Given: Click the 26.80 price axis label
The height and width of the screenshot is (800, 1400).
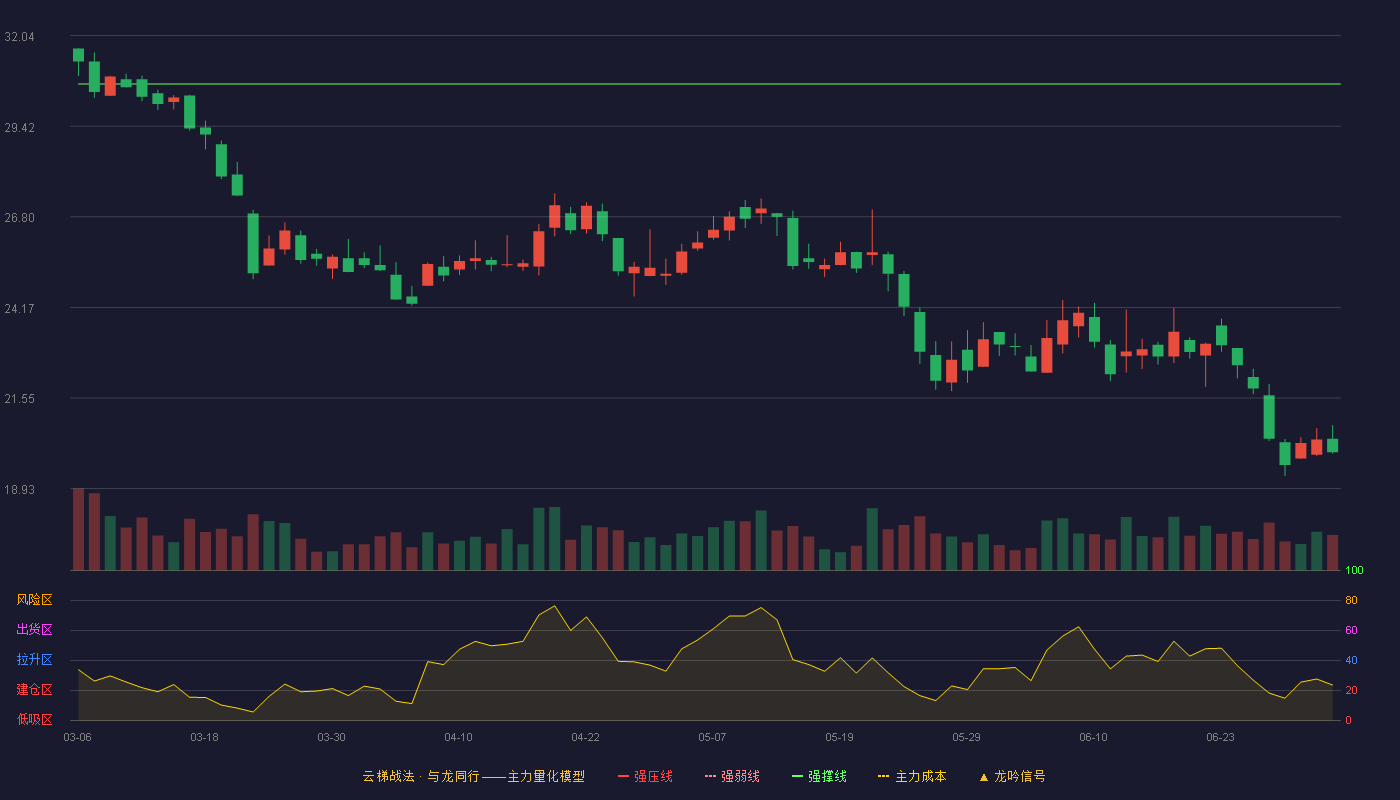Looking at the screenshot, I should (x=19, y=218).
